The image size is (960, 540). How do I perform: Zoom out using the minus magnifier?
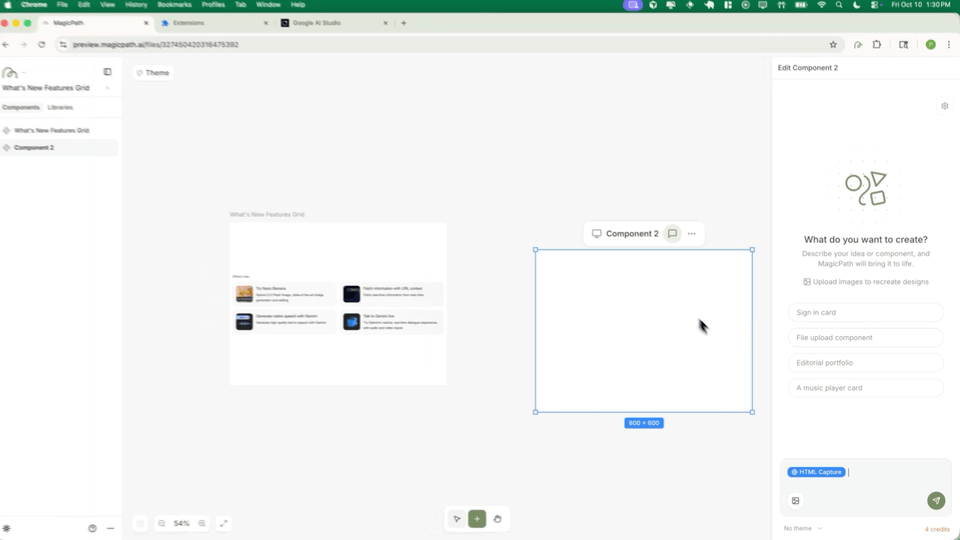tap(162, 523)
